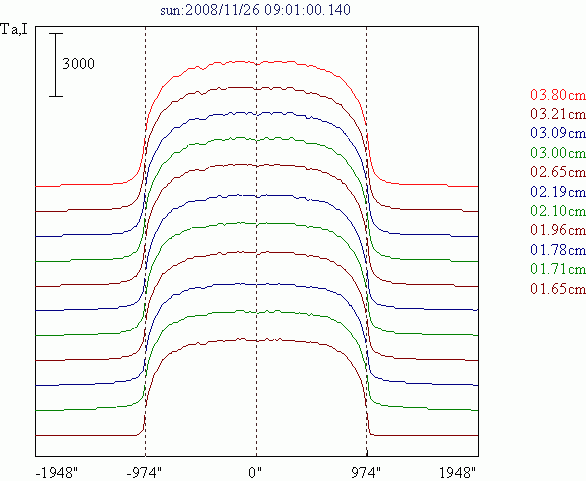Click the -1948" x-axis tick label
The width and height of the screenshot is (586, 481).
point(57,473)
